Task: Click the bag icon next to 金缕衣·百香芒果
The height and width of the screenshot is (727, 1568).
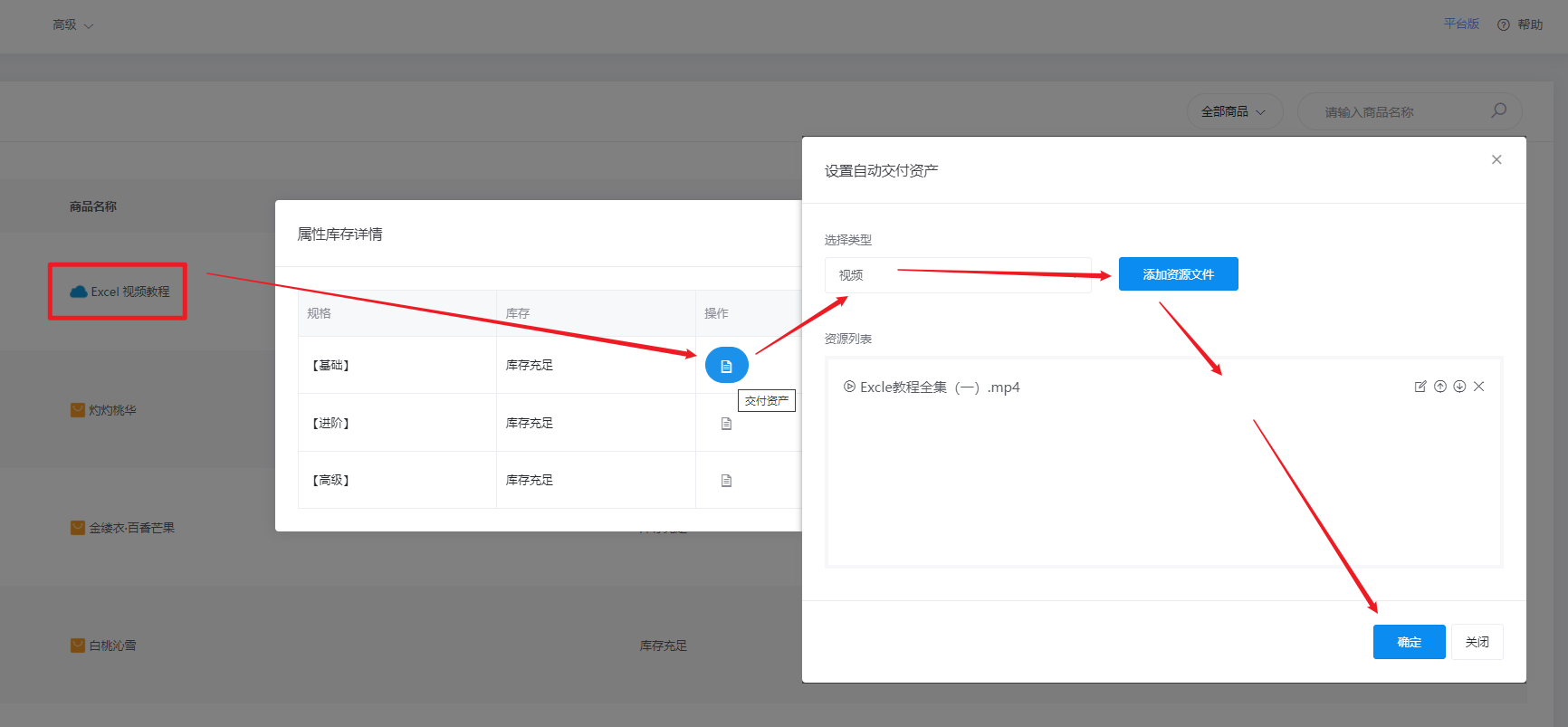Action: [x=78, y=528]
